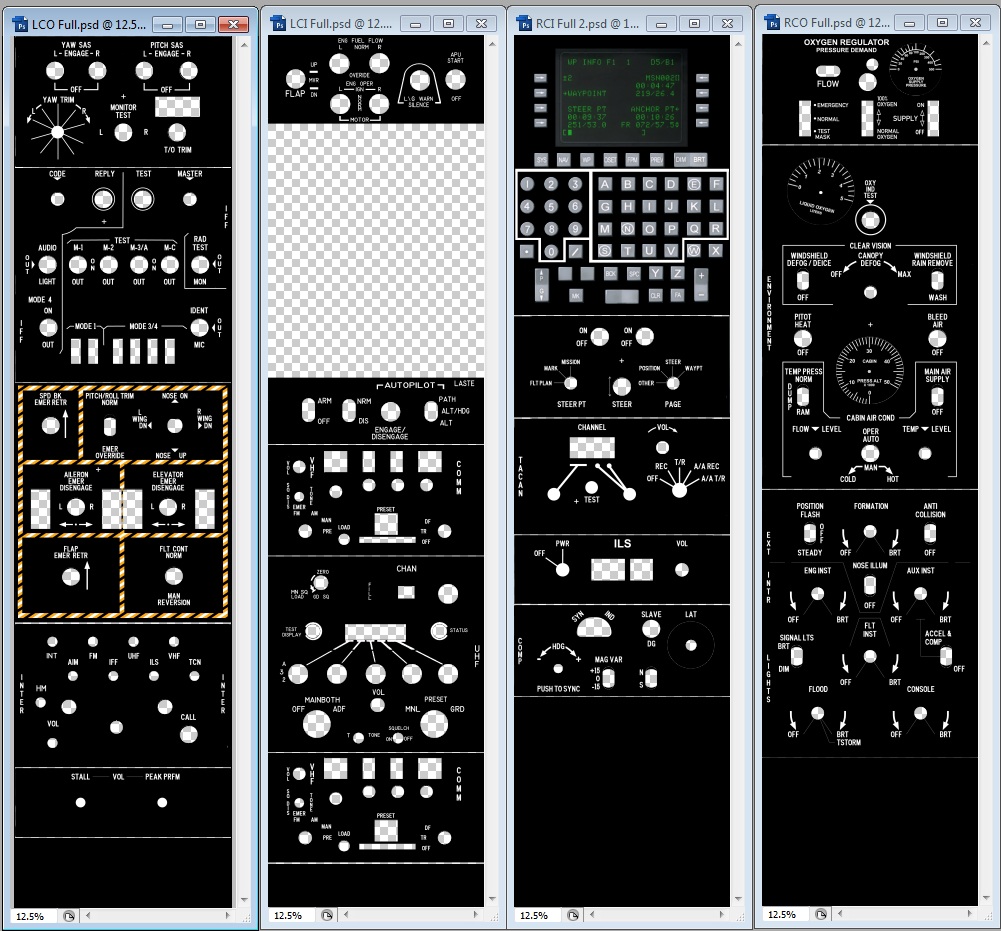Activate the window titled "LCO Full.psd @ 12.5..."
The image size is (1001, 931).
click(x=89, y=24)
